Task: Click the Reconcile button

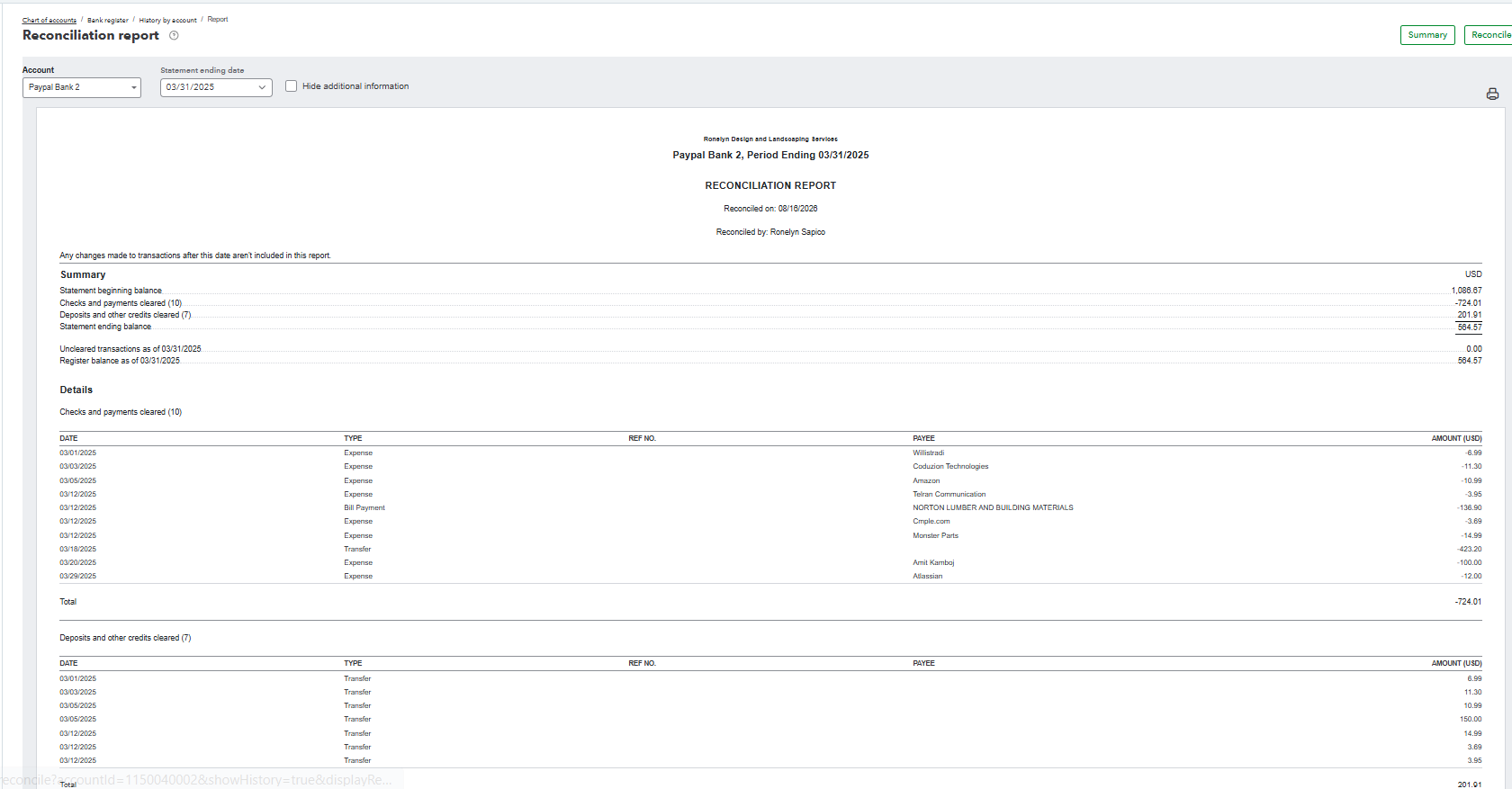Action: coord(1490,35)
